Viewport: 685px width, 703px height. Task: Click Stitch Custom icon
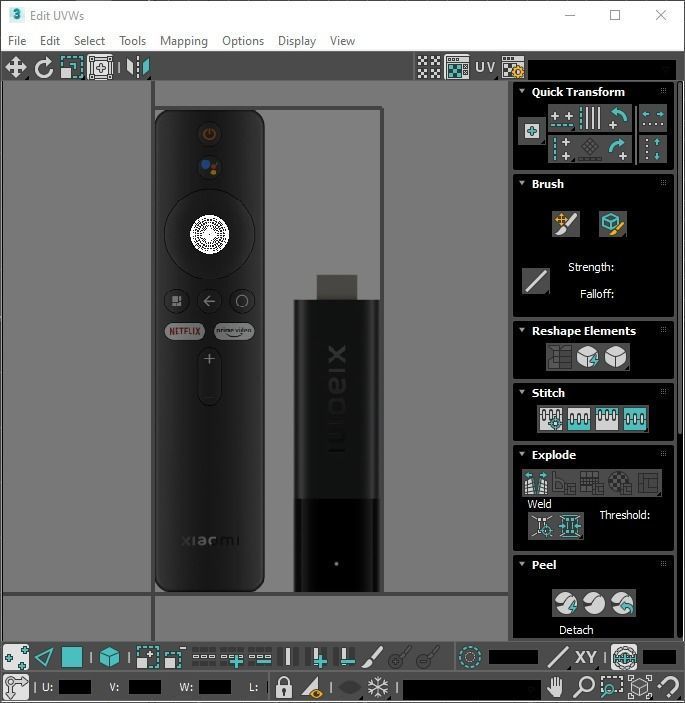tap(635, 419)
